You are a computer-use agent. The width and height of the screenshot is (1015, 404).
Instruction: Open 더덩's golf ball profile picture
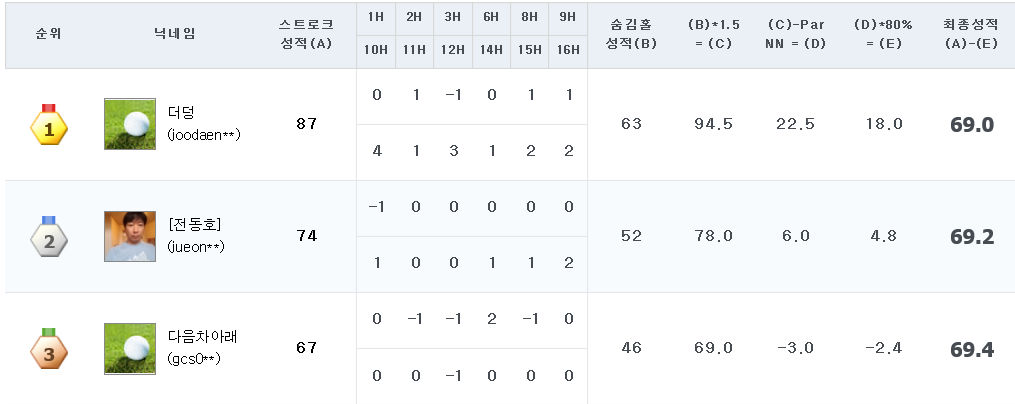[130, 124]
